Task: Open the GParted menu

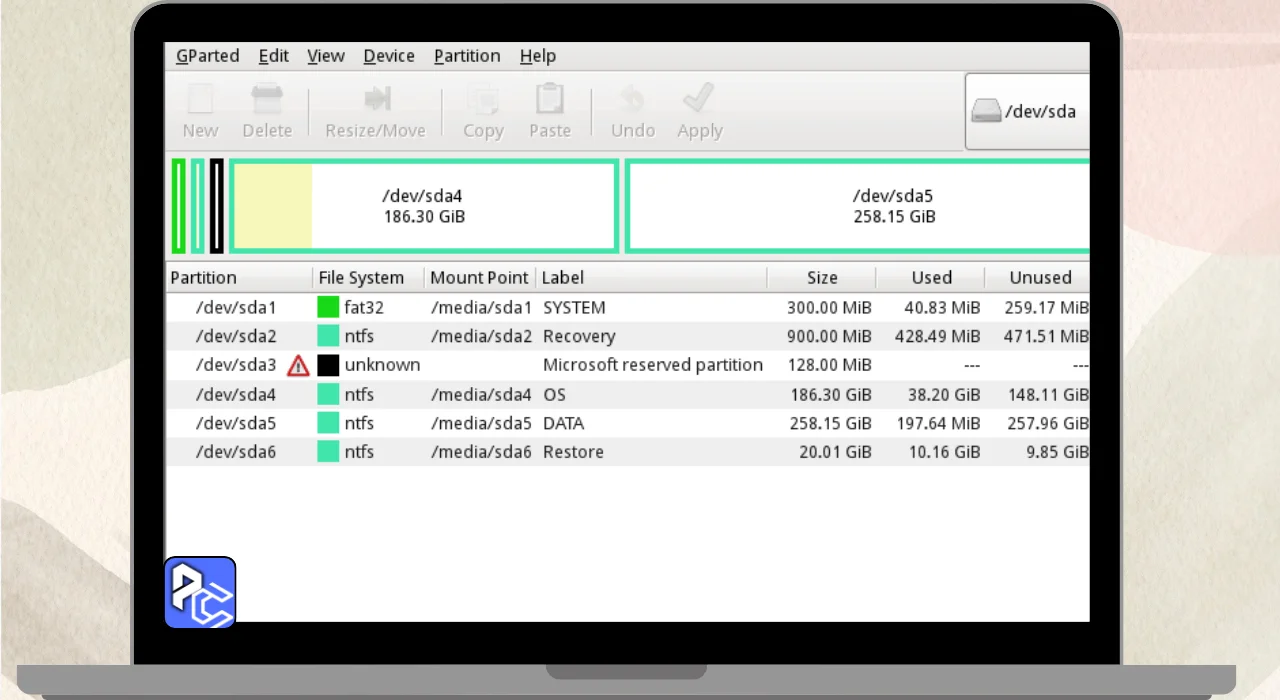Action: [207, 56]
